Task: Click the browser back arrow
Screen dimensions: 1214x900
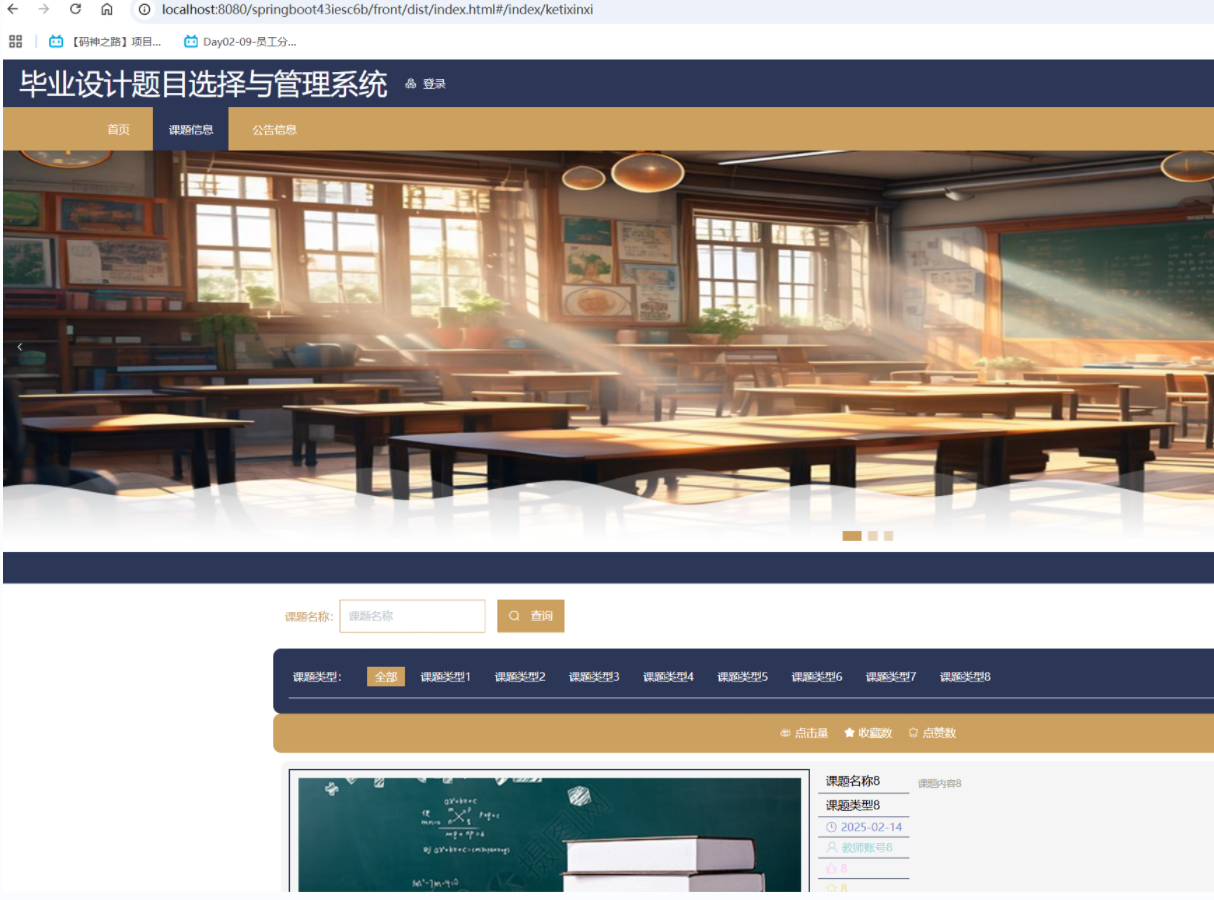Action: [x=12, y=9]
